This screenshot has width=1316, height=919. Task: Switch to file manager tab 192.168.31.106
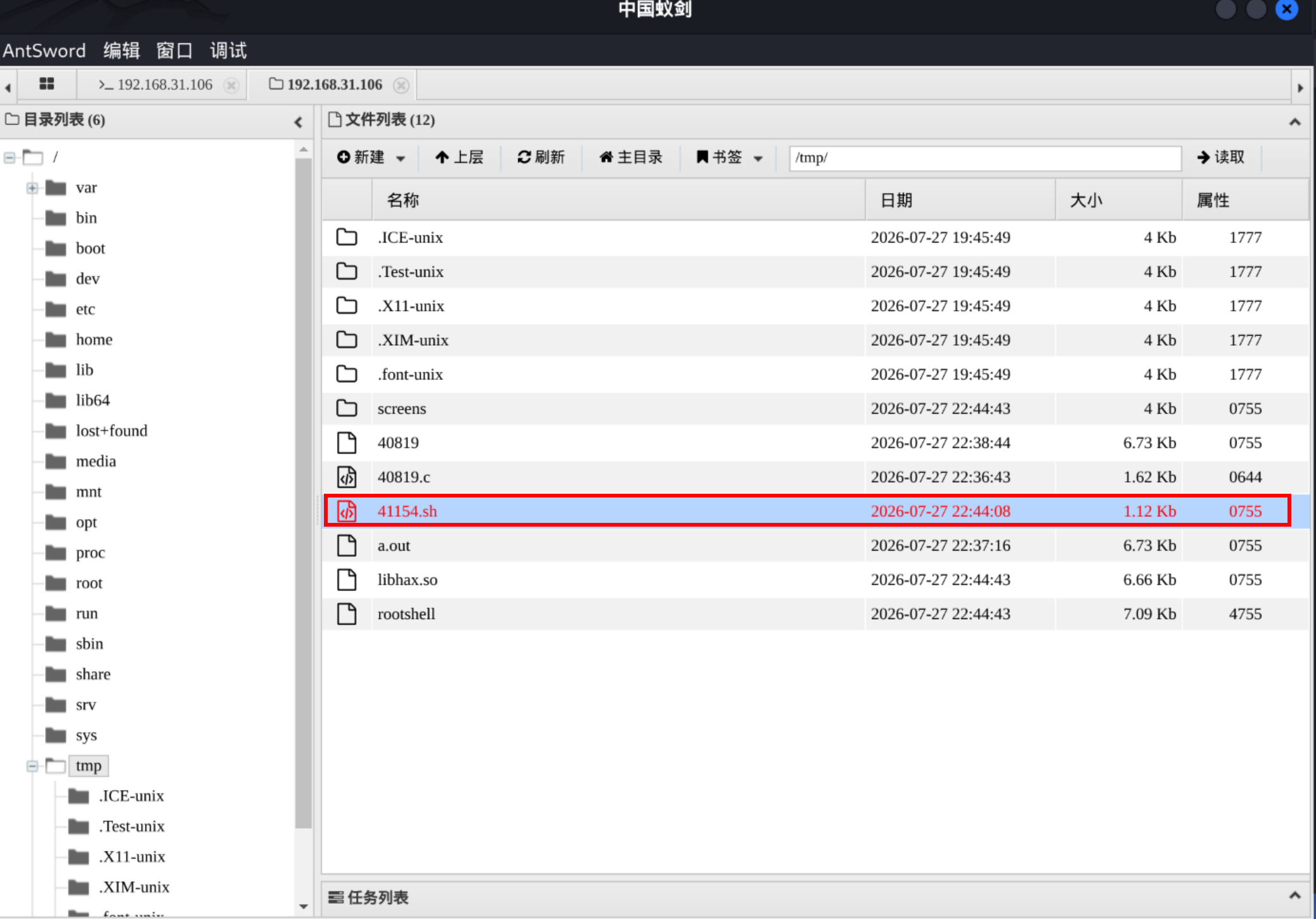[326, 84]
